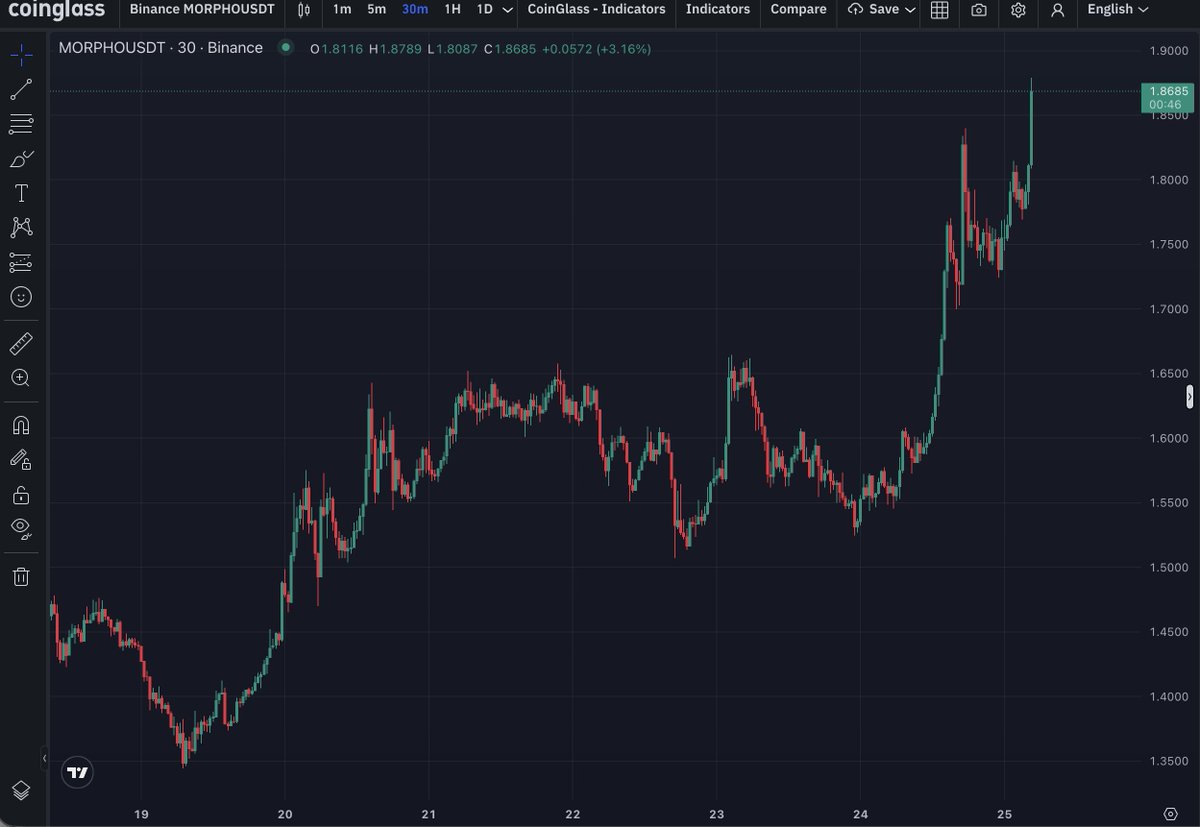Expand the Save options dropdown
1200x827 pixels.
coord(881,11)
